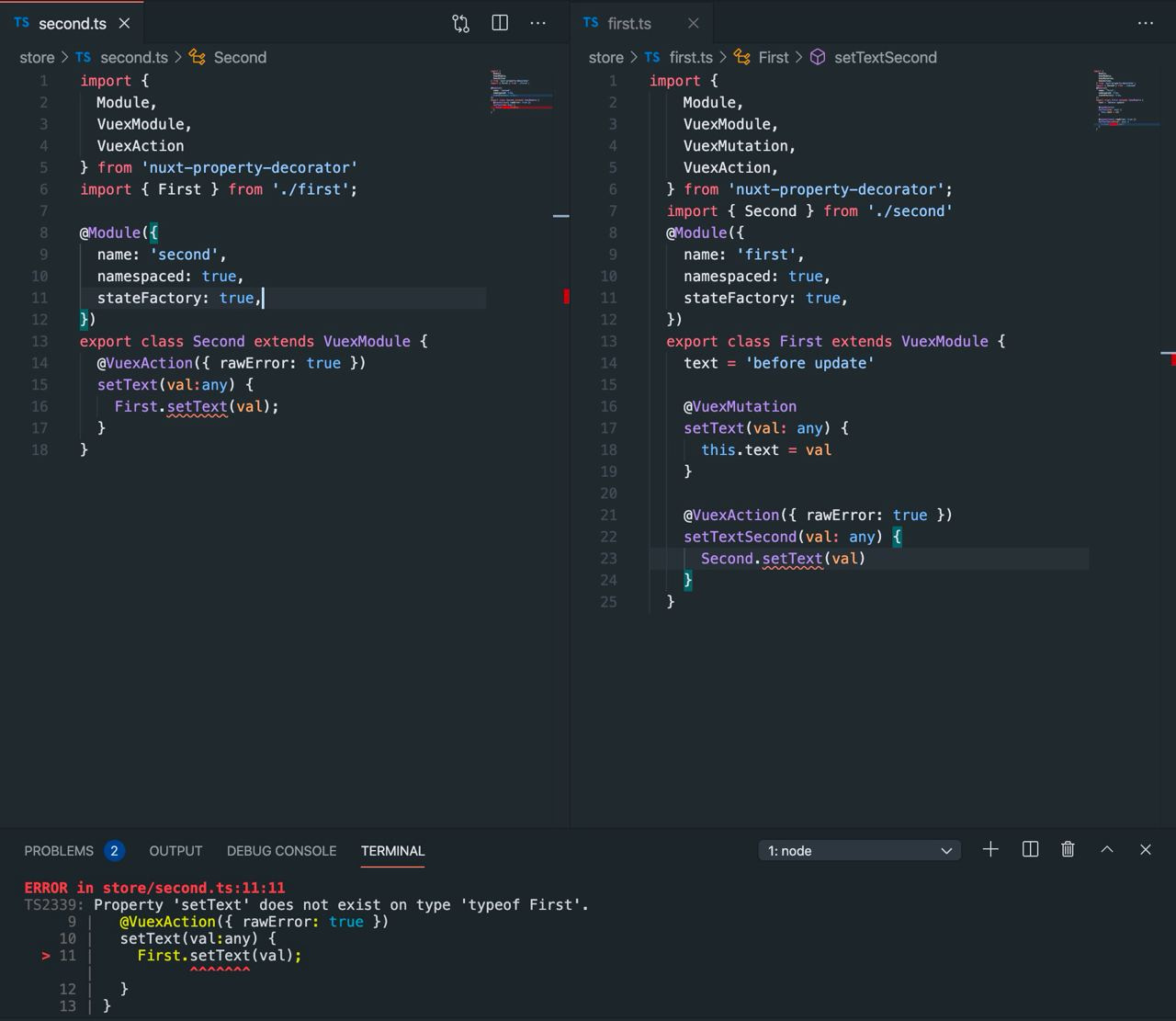Click 'store' breadcrumb in second.ts editor
Screen dimensions: 1176x1021
pyautogui.click(x=37, y=57)
